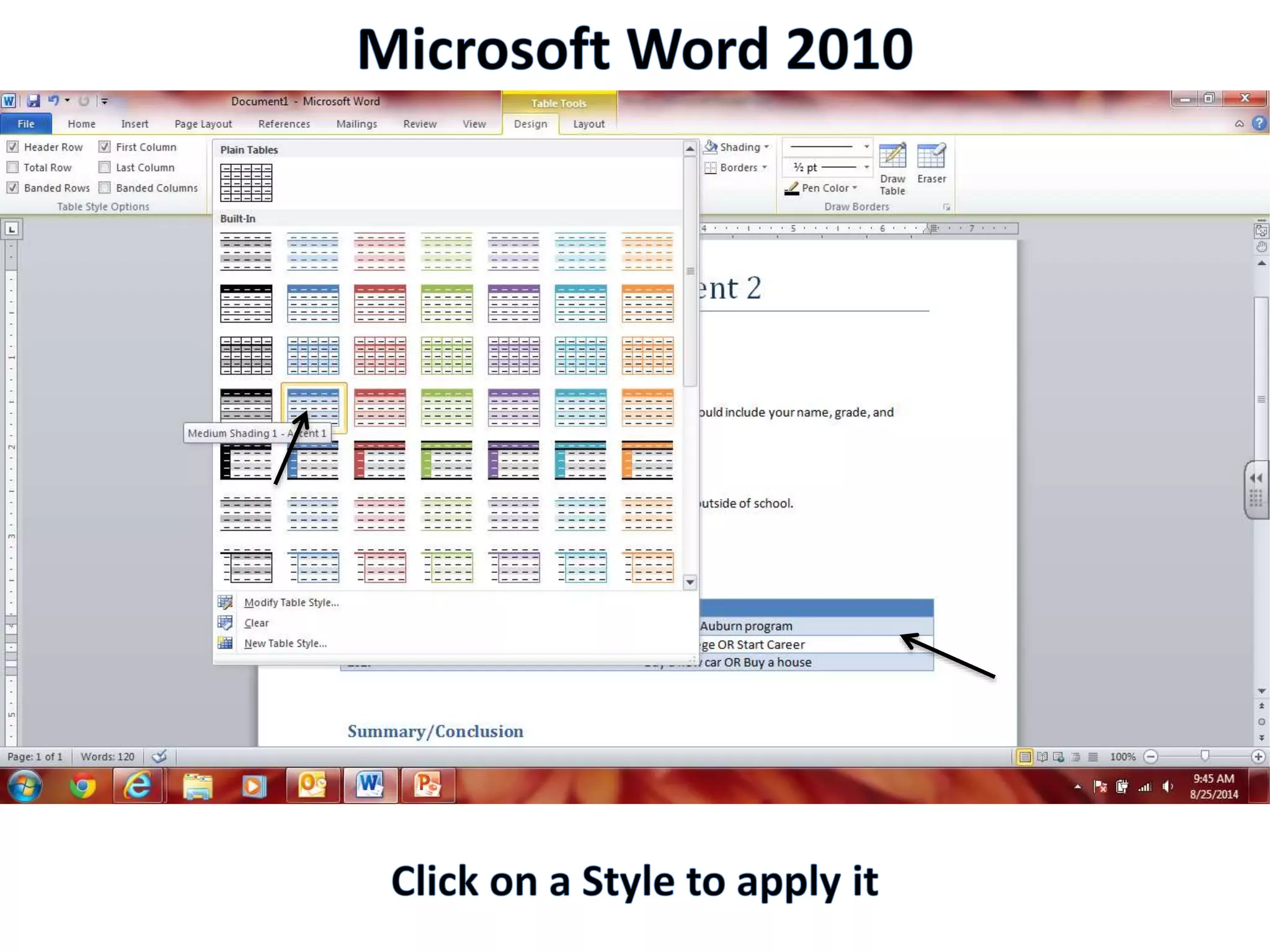Open the Word Help question mark icon
The image size is (1270, 952).
1259,123
